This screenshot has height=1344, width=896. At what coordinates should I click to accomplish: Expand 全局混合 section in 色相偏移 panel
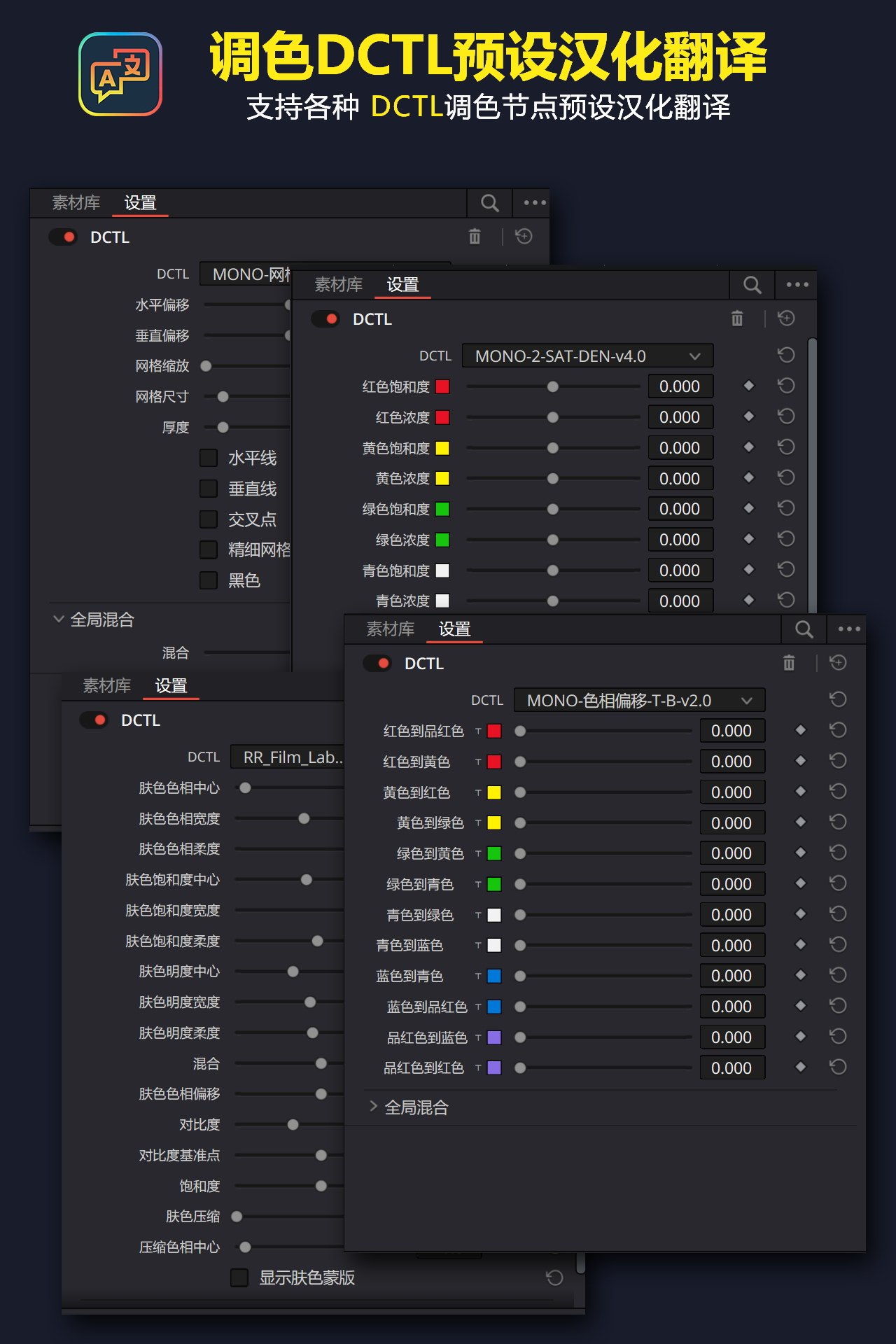[x=373, y=1107]
